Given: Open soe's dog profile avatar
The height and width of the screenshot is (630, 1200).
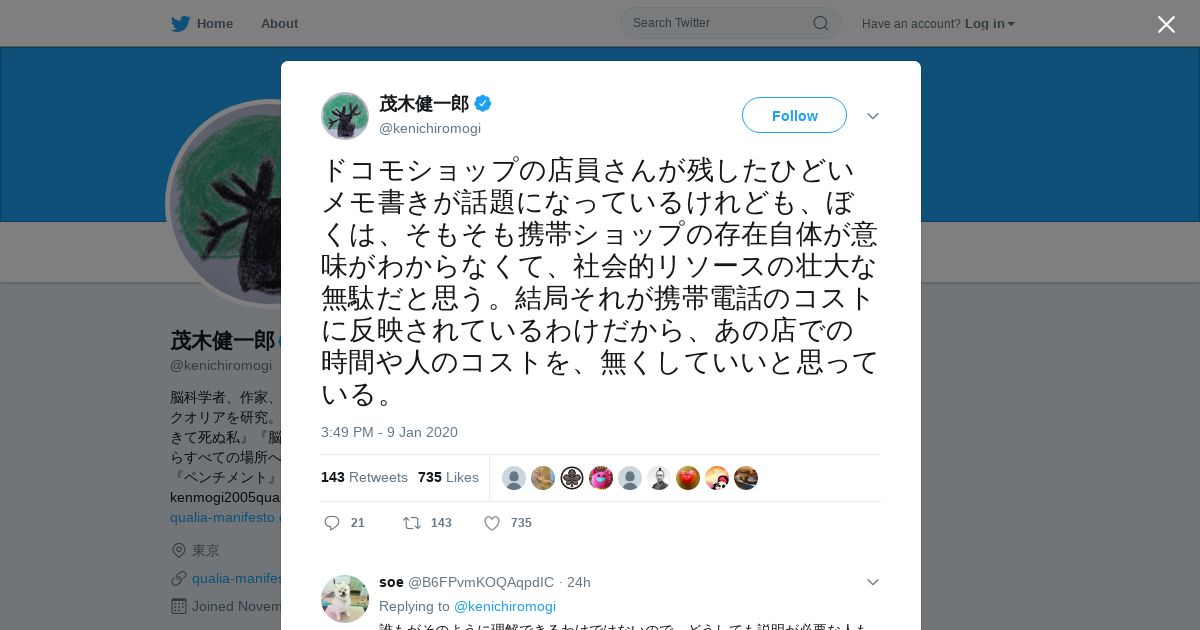Looking at the screenshot, I should pos(345,599).
